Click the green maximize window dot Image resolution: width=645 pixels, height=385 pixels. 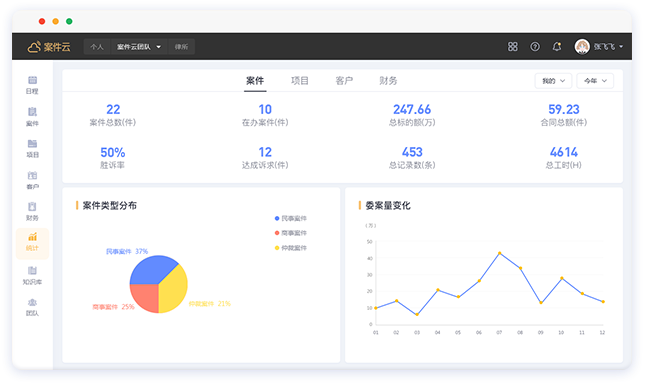[x=69, y=21]
